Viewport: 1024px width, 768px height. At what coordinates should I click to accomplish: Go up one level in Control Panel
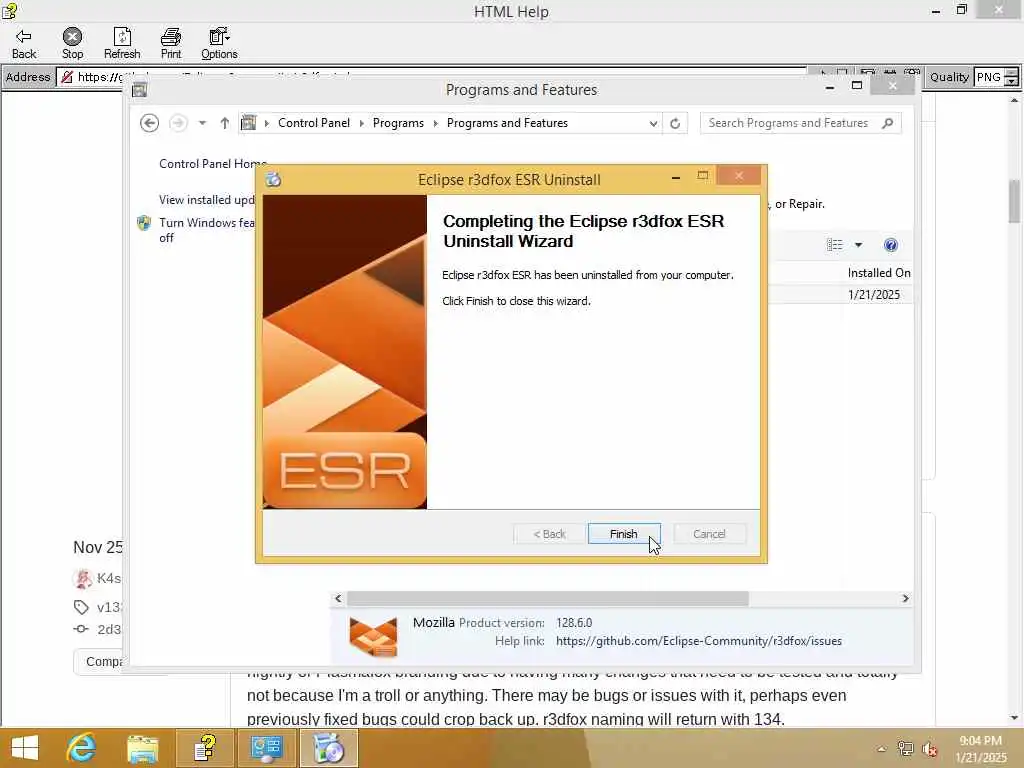pyautogui.click(x=225, y=123)
